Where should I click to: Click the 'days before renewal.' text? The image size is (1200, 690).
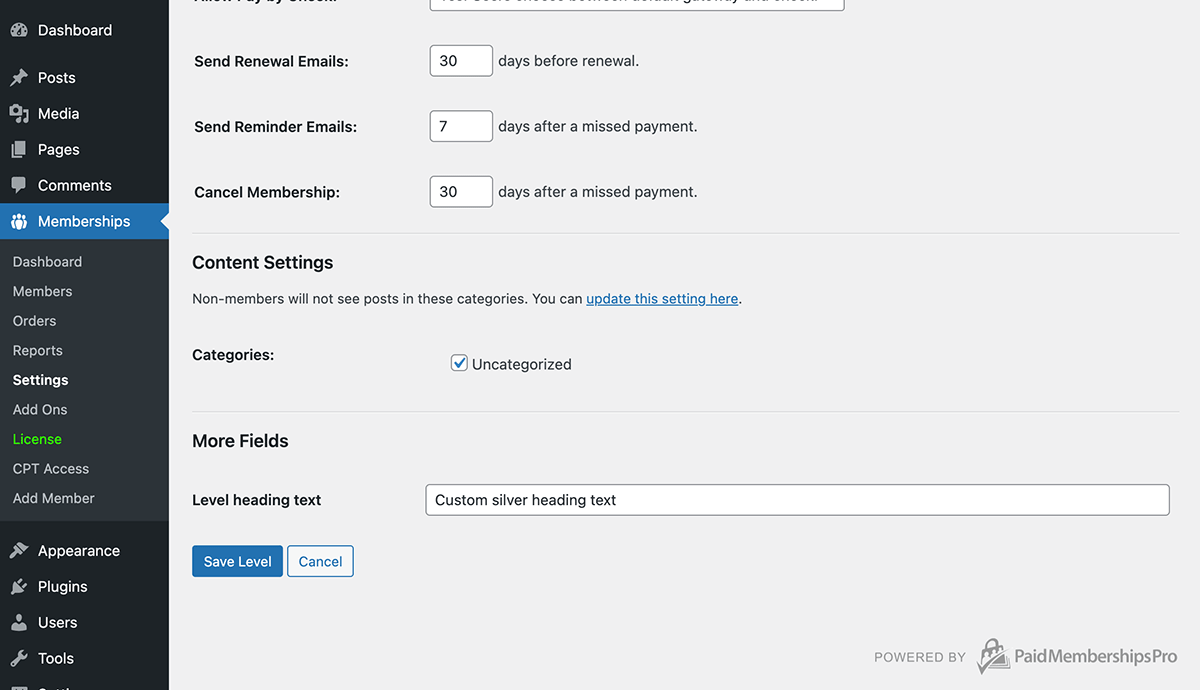click(x=568, y=61)
